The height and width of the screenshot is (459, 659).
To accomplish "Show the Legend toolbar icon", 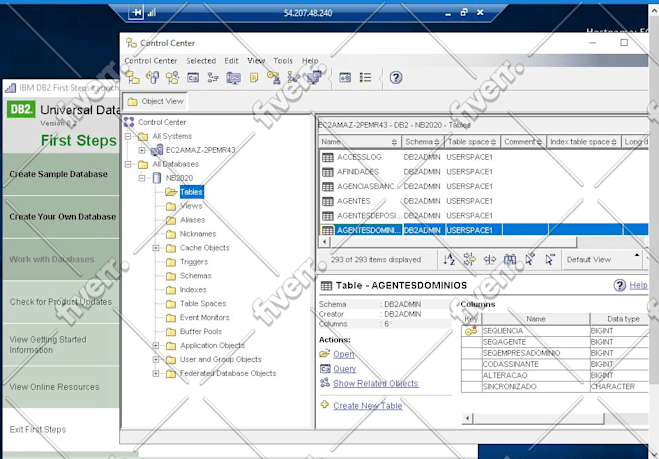I will (365, 77).
